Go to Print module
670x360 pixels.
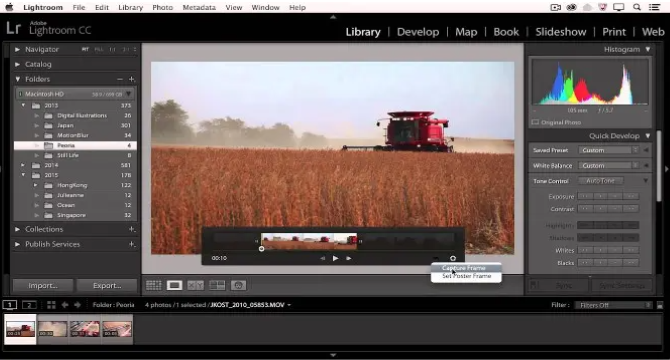[x=614, y=32]
